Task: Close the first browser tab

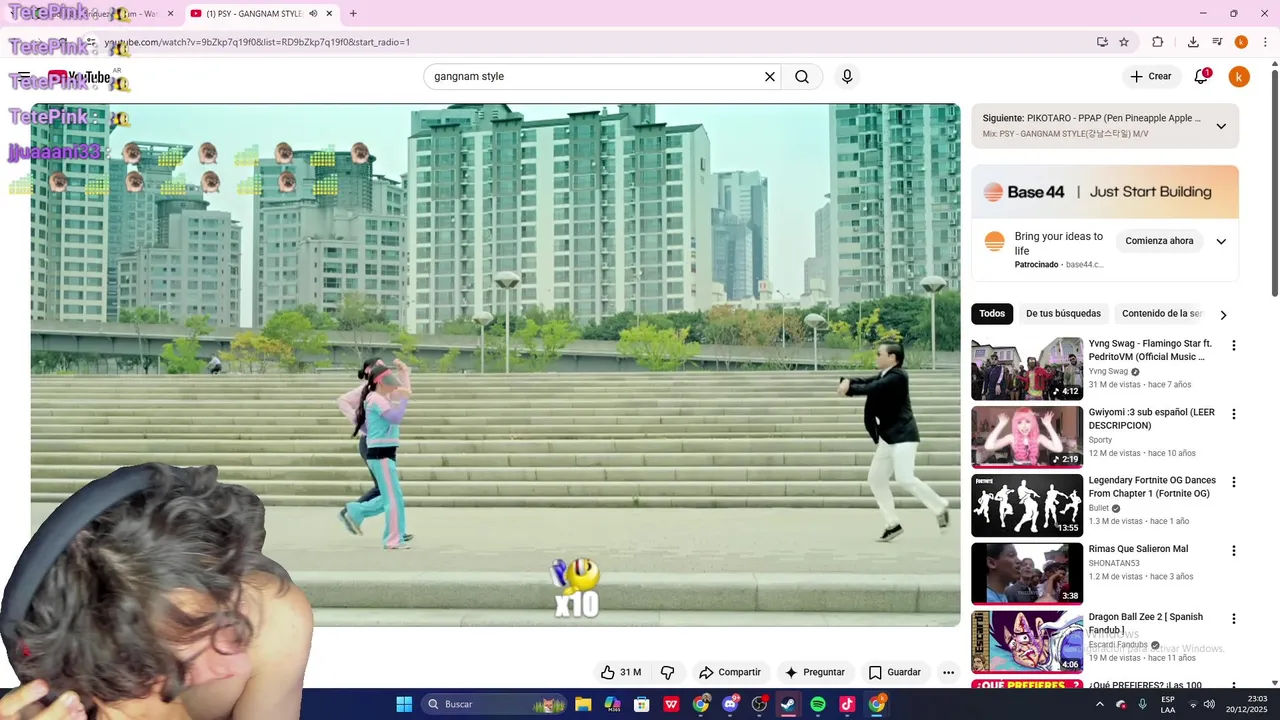Action: [170, 14]
